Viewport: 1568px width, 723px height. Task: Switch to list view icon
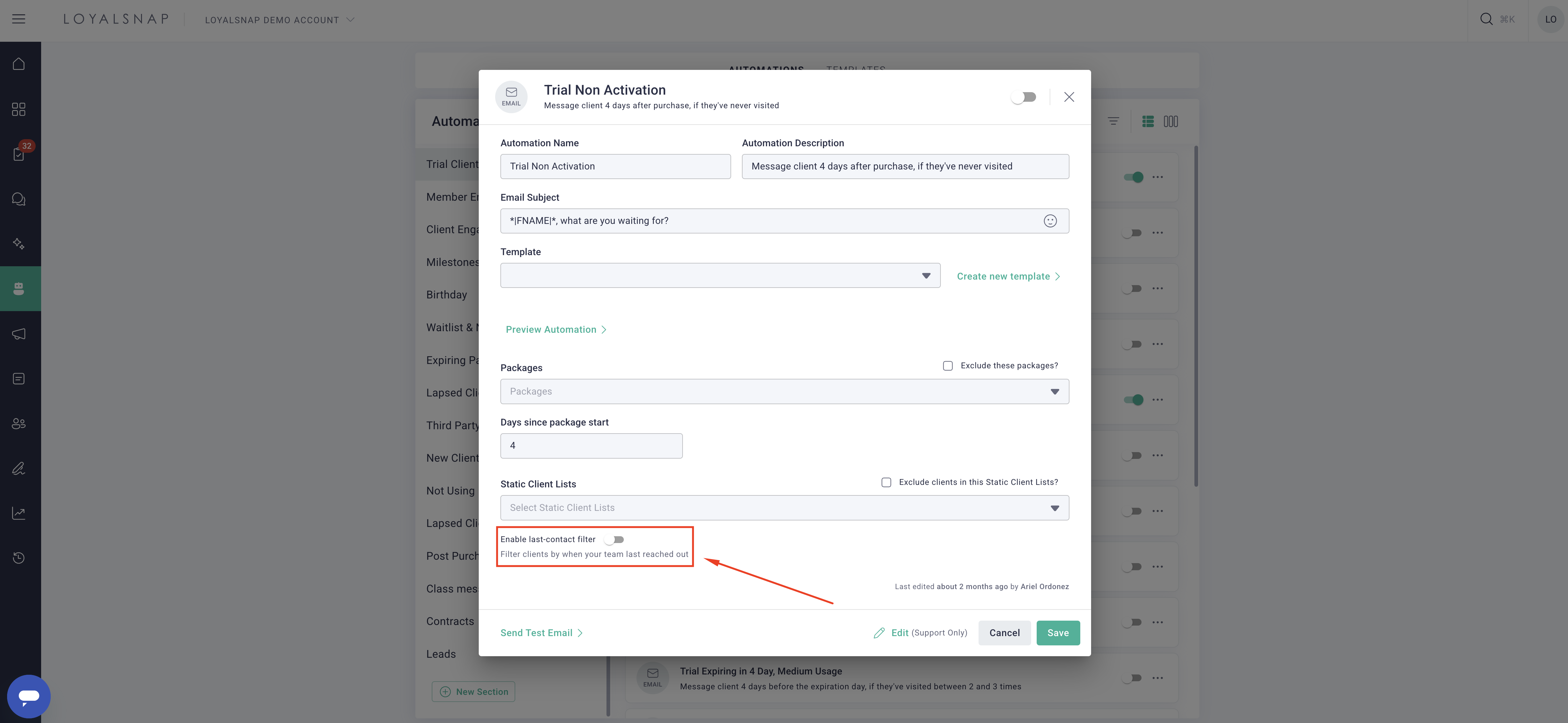coord(1148,121)
